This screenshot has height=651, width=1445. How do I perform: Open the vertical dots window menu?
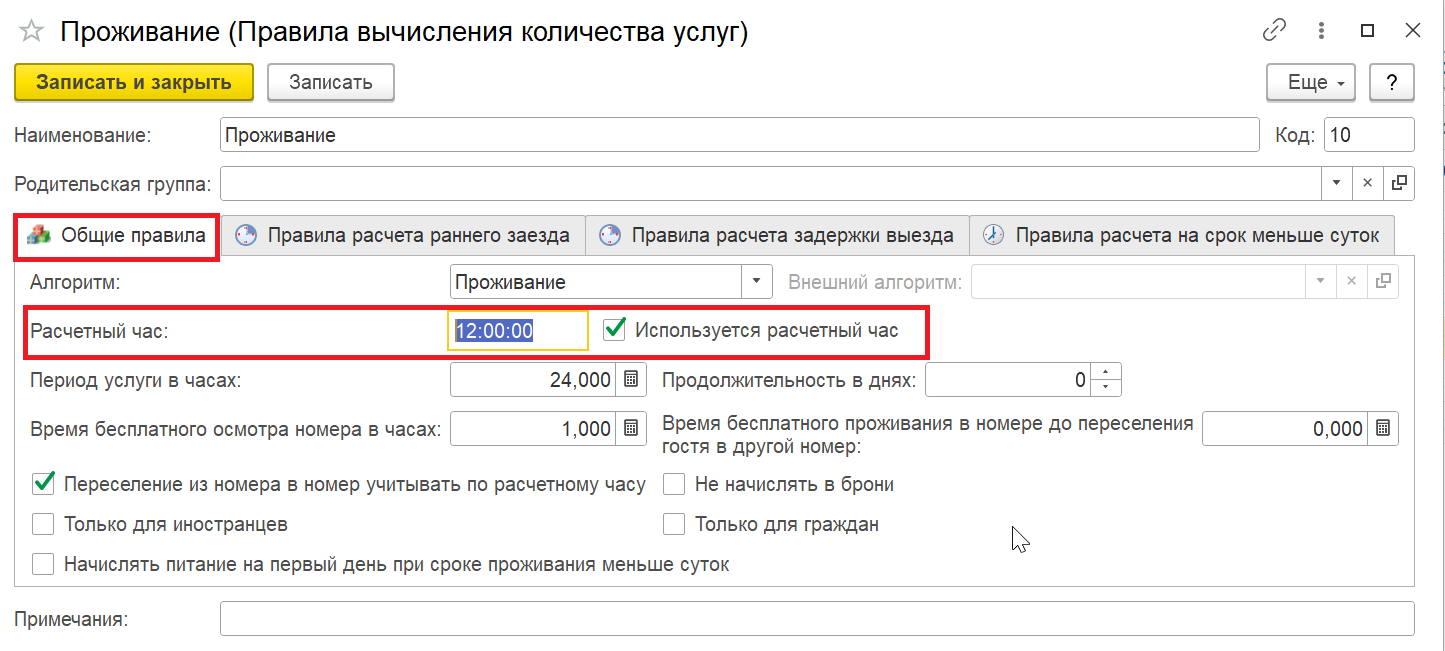(1323, 31)
